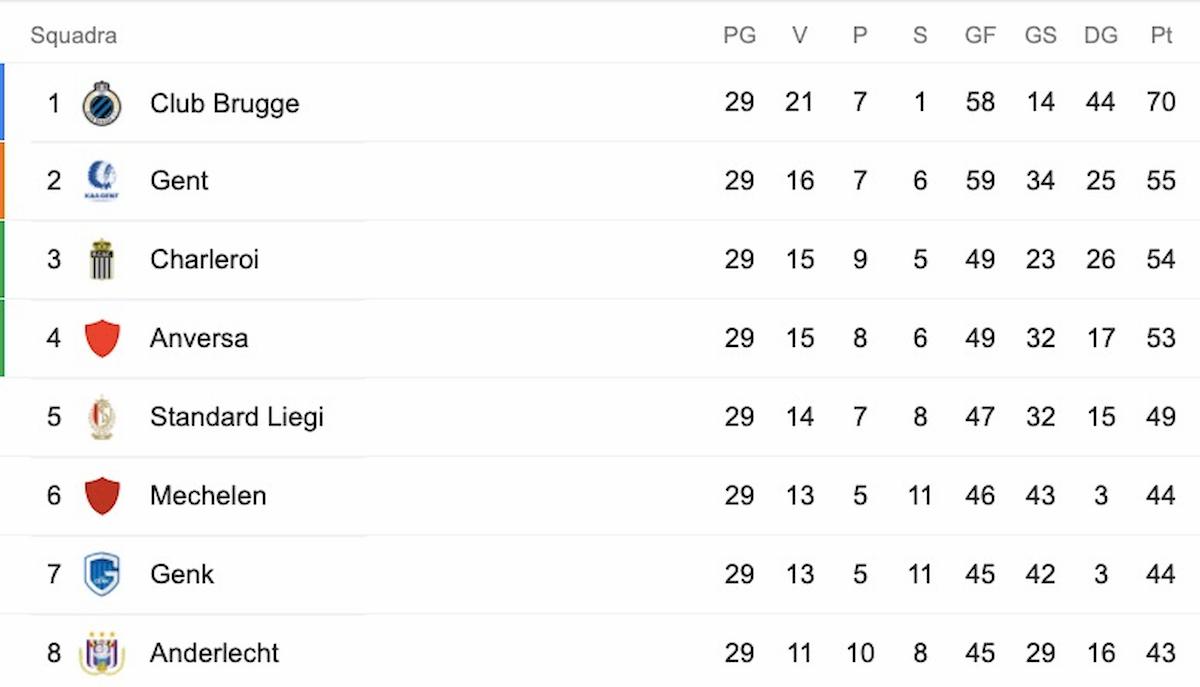Click the blue qualification bar beside rank 1
This screenshot has height=687, width=1200.
click(x=2, y=102)
